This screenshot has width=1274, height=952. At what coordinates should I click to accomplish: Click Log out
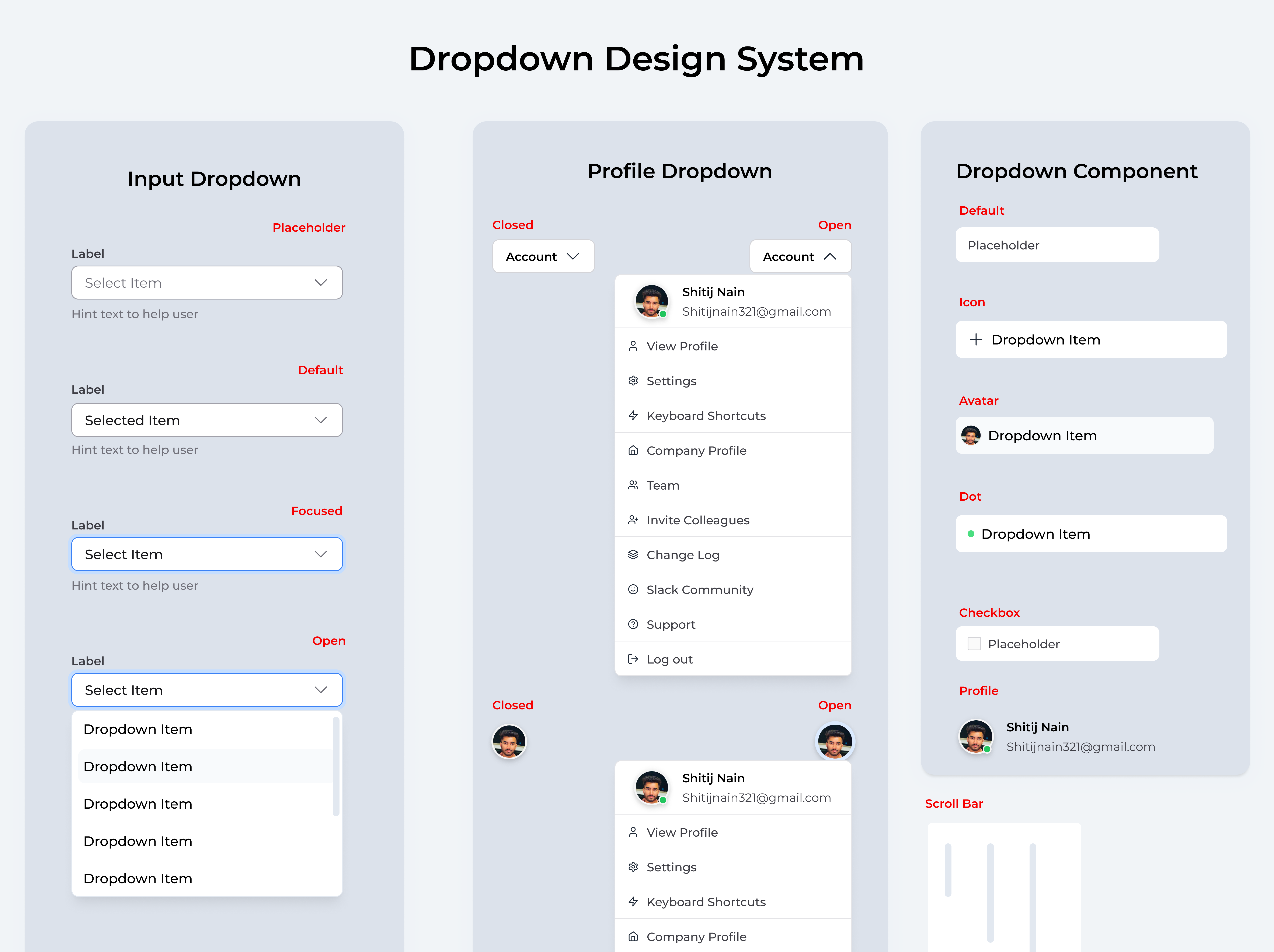[733, 659]
